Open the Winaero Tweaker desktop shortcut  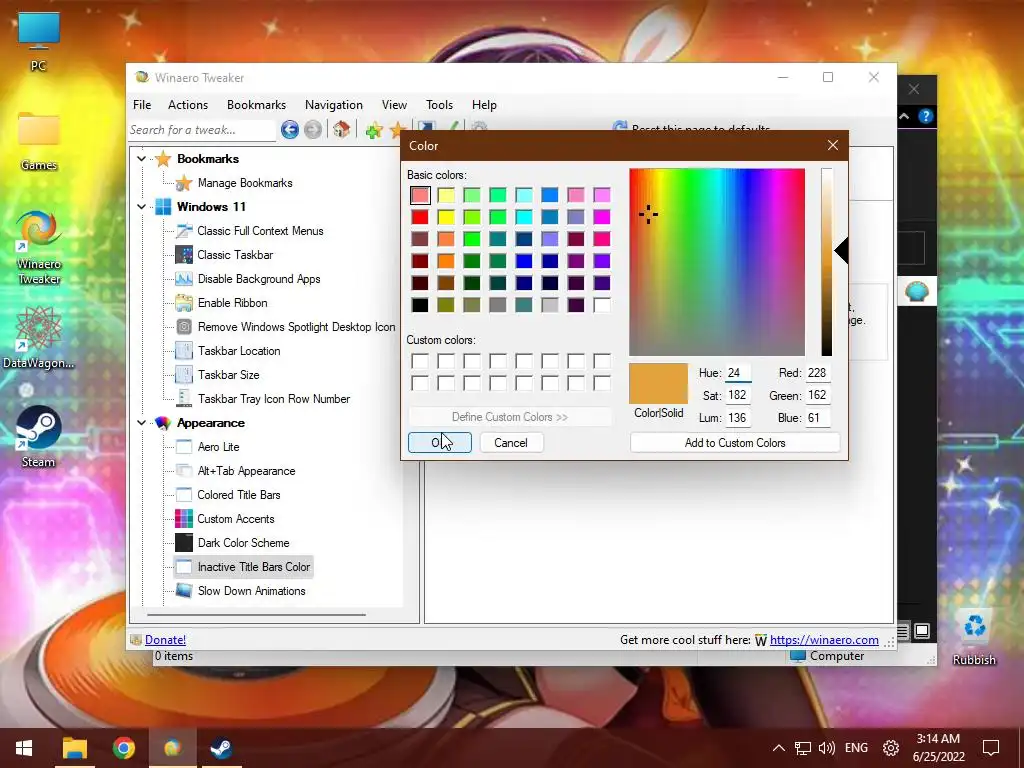(x=39, y=247)
